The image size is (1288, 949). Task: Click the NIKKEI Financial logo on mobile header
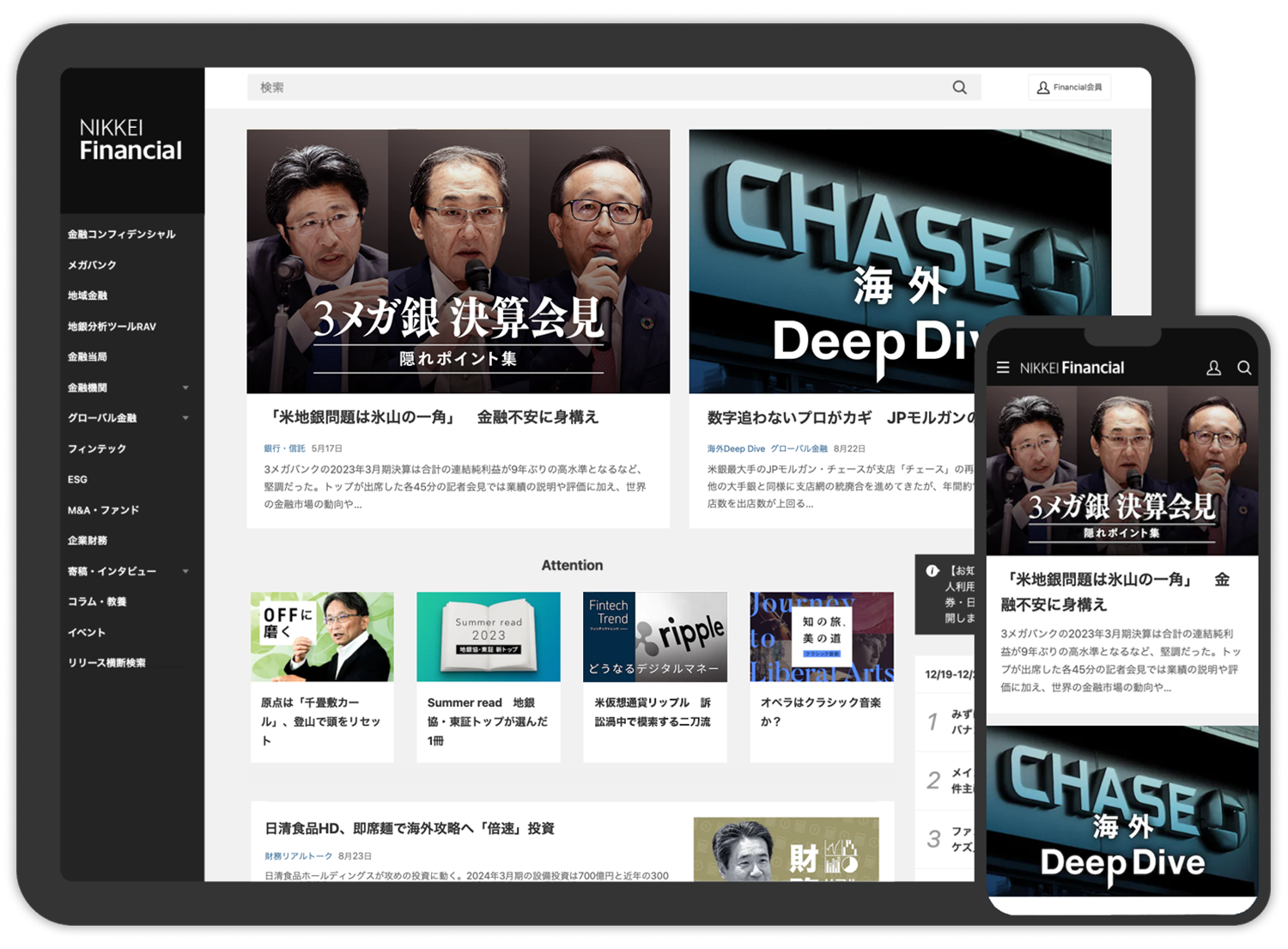(1072, 368)
